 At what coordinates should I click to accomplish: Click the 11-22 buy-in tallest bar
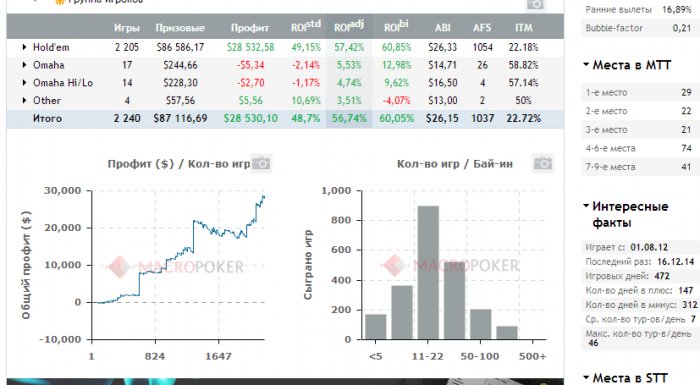[428, 272]
